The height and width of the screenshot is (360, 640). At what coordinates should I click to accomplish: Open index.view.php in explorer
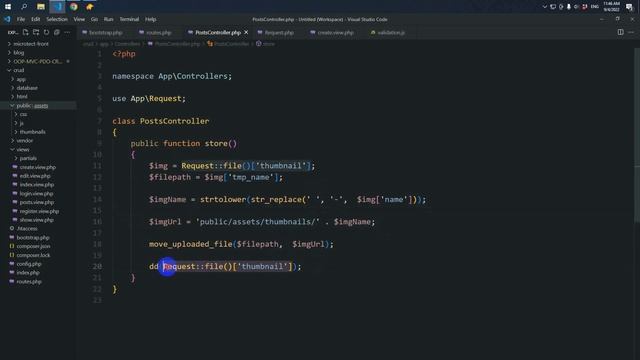point(37,184)
